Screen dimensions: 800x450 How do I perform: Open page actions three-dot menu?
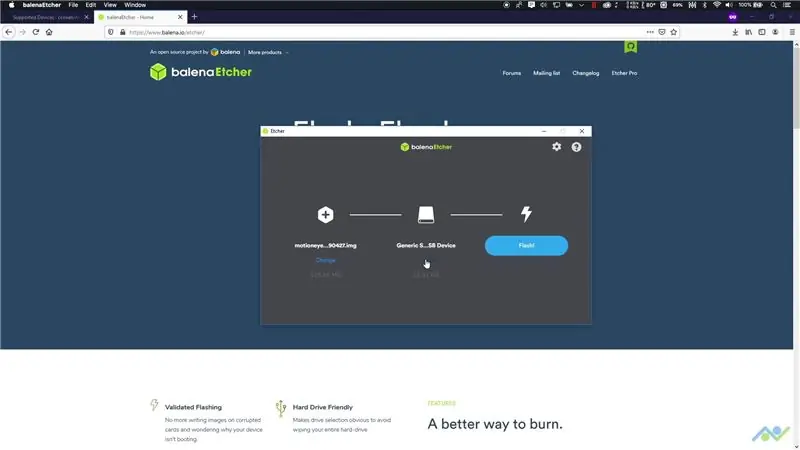point(649,32)
